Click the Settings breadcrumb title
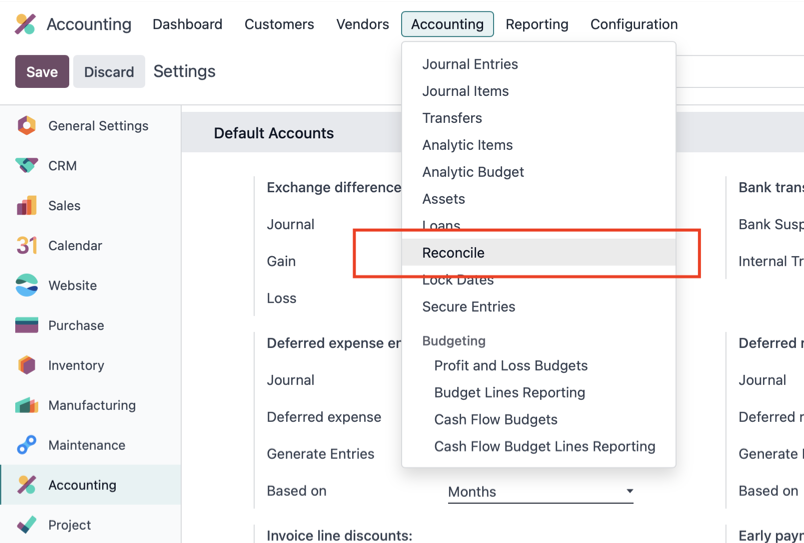804x543 pixels. coord(184,71)
